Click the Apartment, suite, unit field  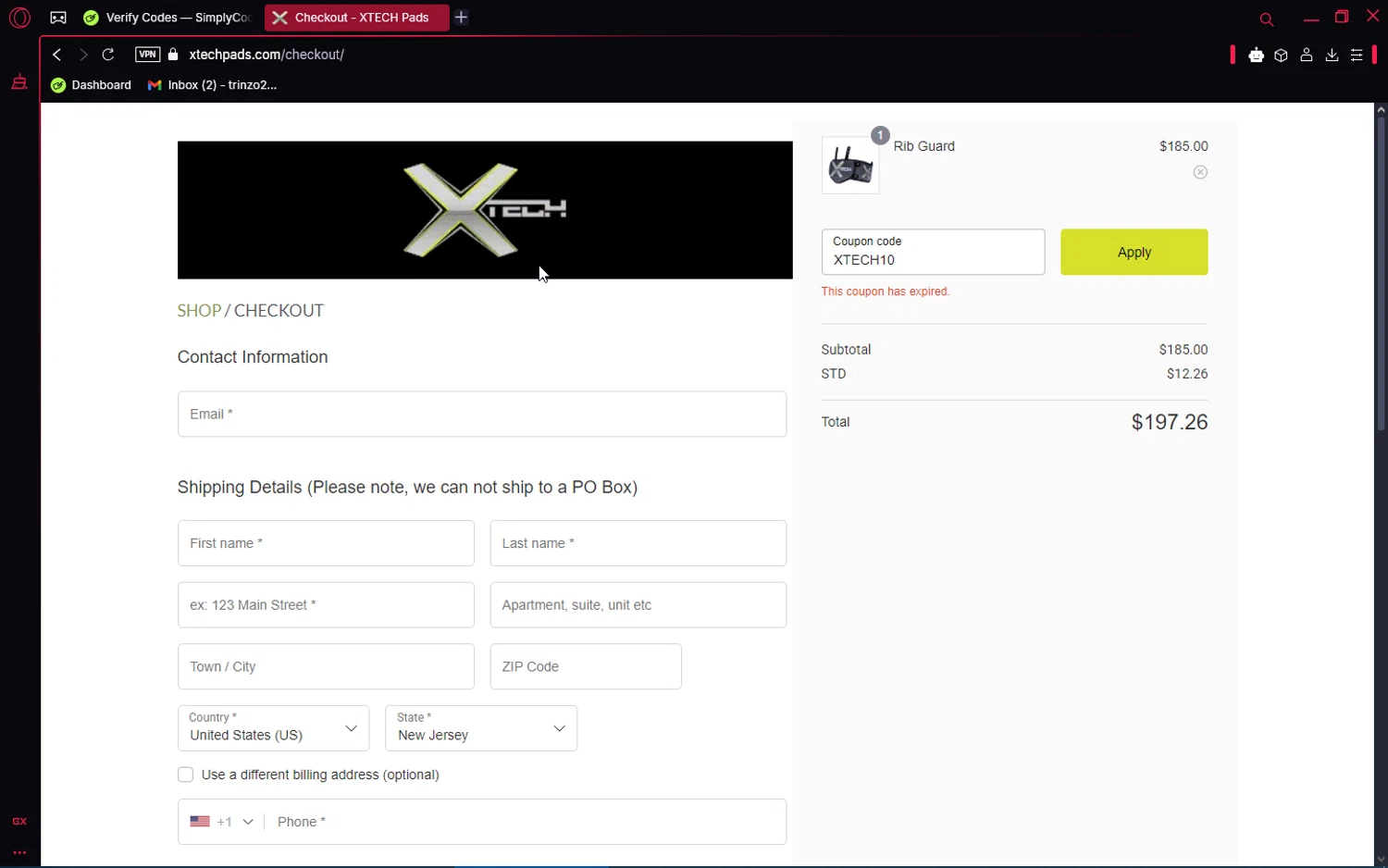click(638, 605)
